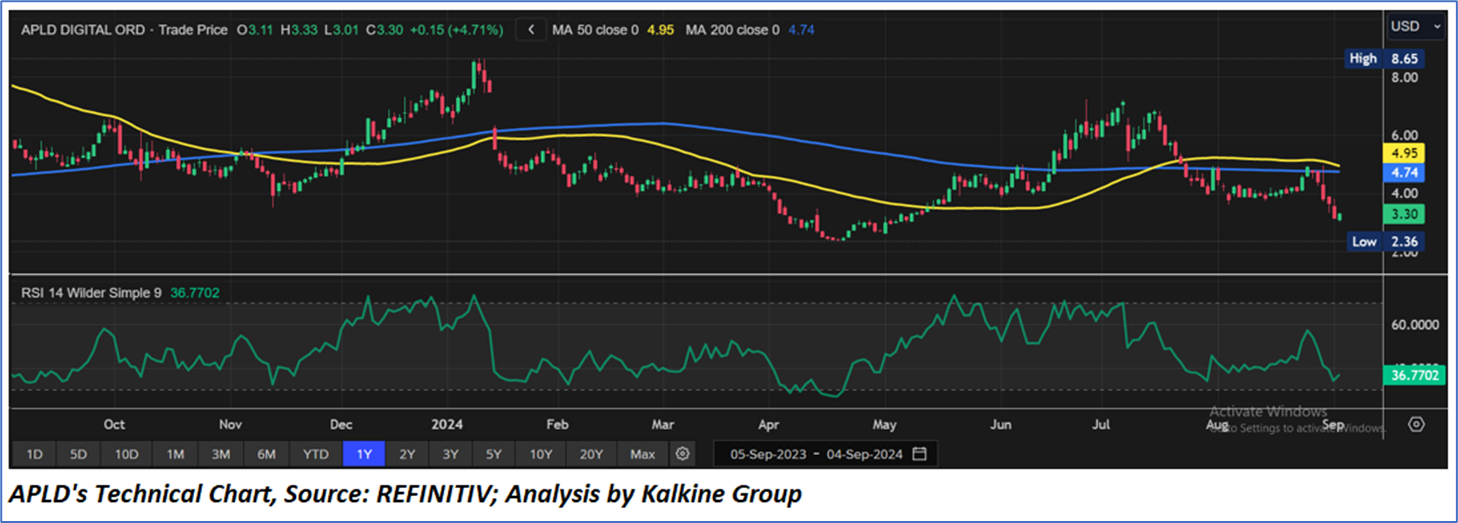This screenshot has width=1458, height=523.
Task: Click the active 1Y range button
Action: [x=363, y=454]
